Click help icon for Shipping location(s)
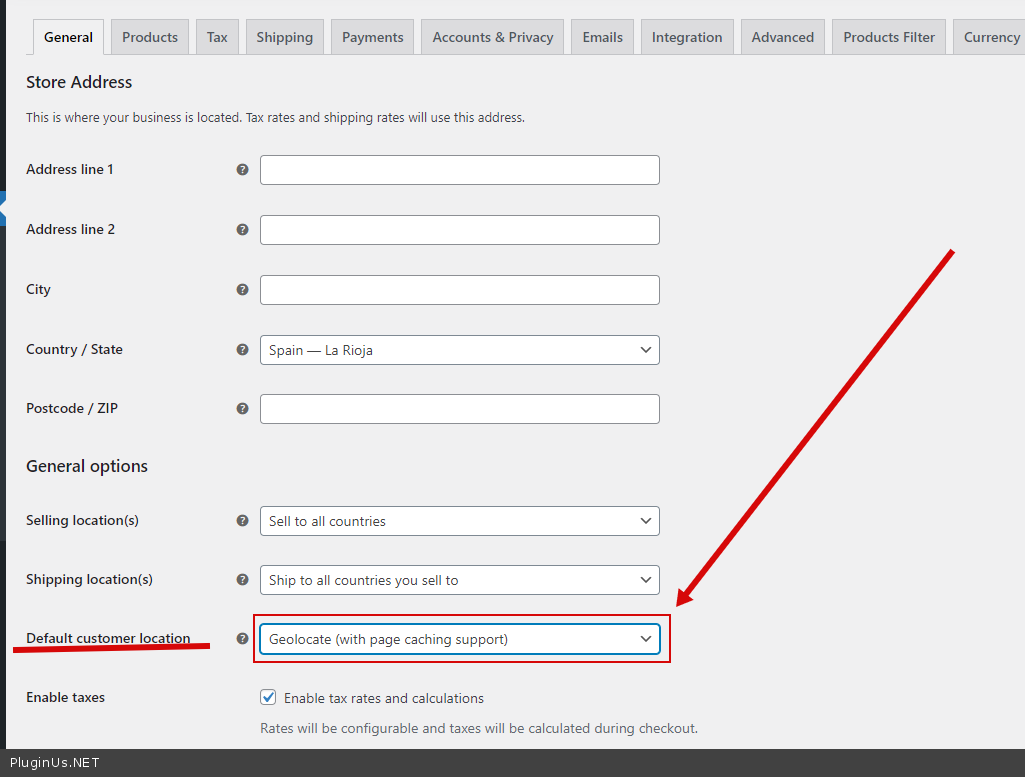1025x777 pixels. [x=242, y=580]
